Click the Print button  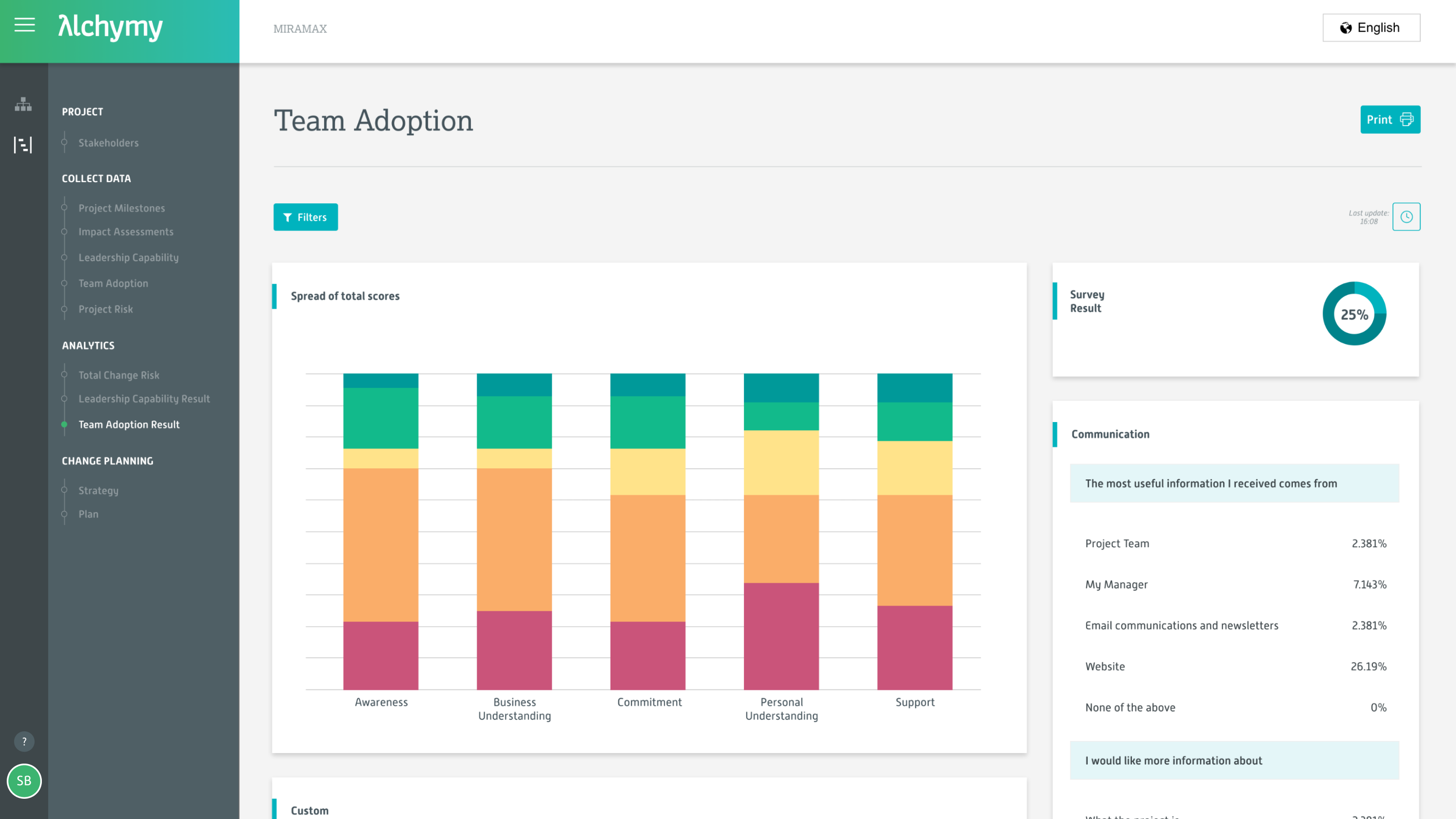(x=1391, y=119)
